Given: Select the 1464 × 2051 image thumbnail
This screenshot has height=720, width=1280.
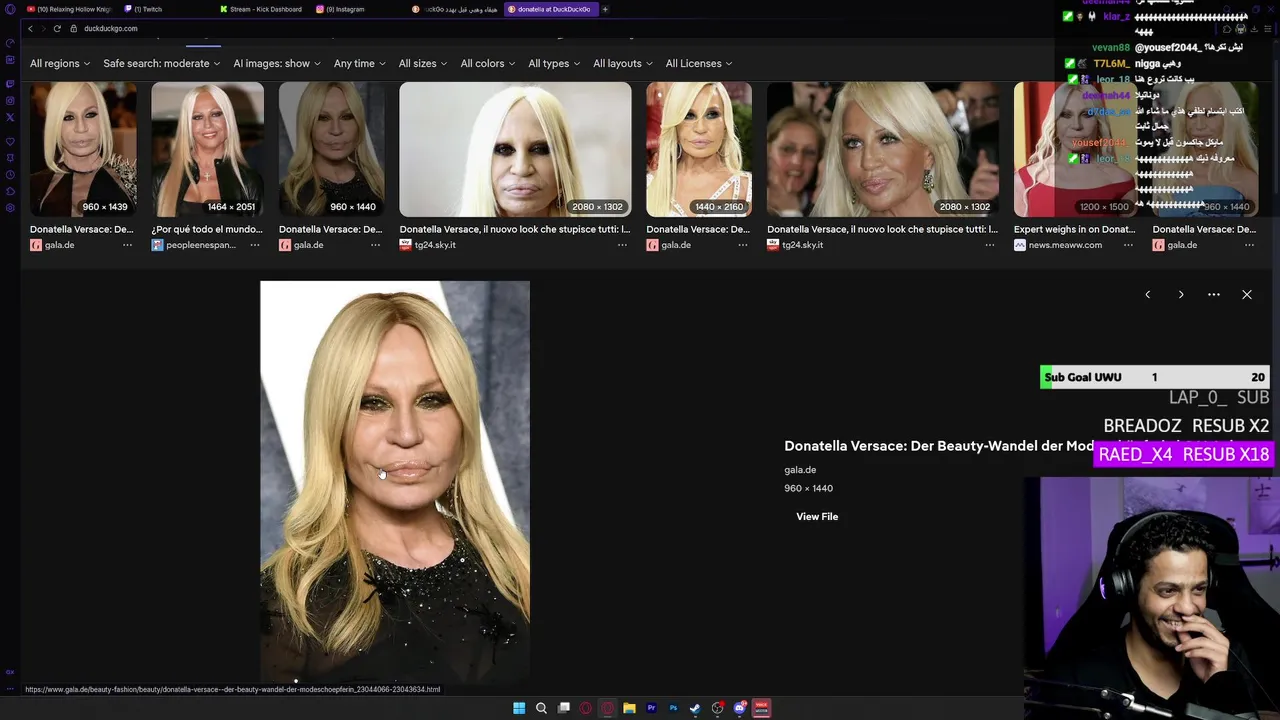Looking at the screenshot, I should pos(207,149).
